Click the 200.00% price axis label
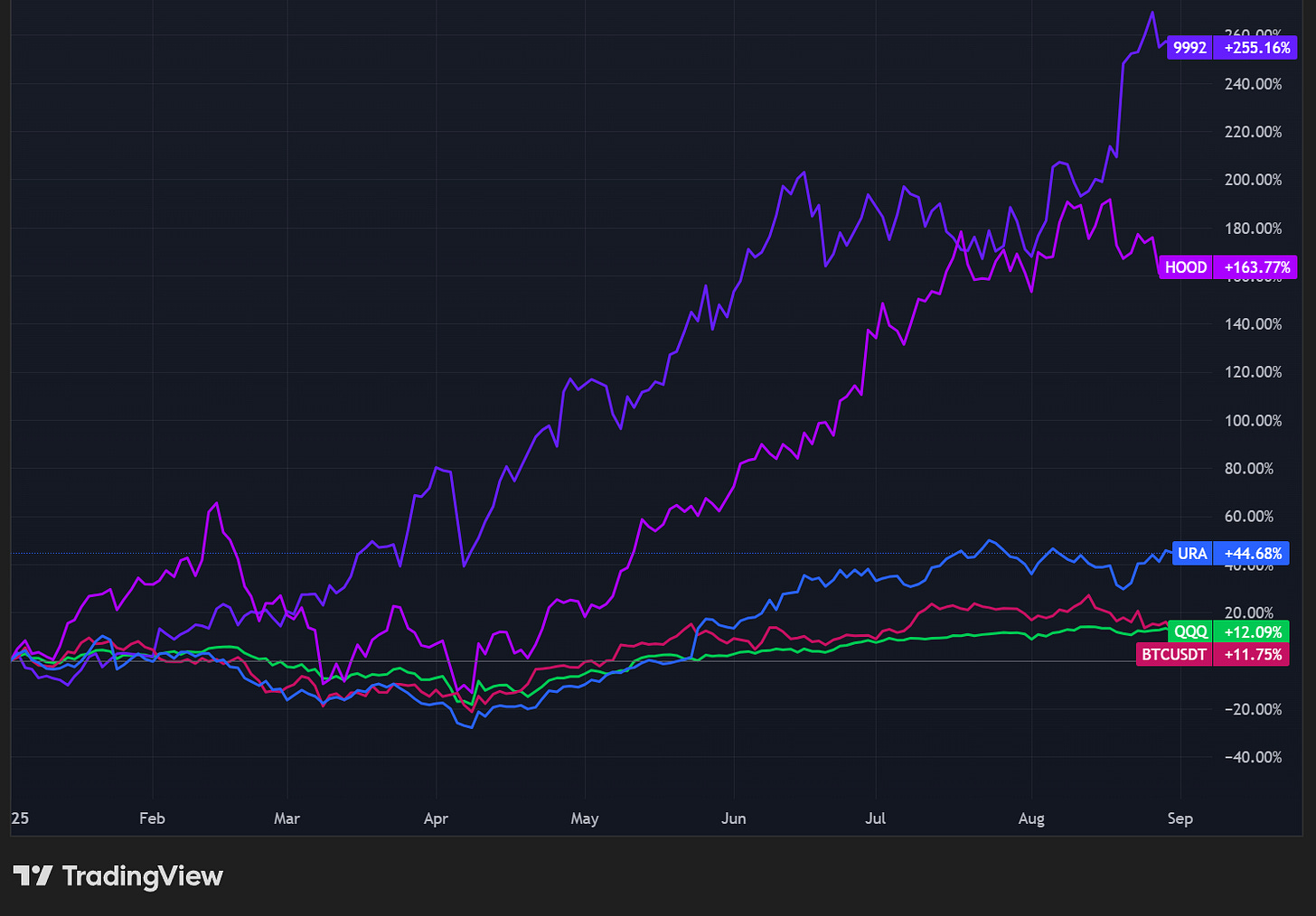This screenshot has height=916, width=1316. [1253, 180]
